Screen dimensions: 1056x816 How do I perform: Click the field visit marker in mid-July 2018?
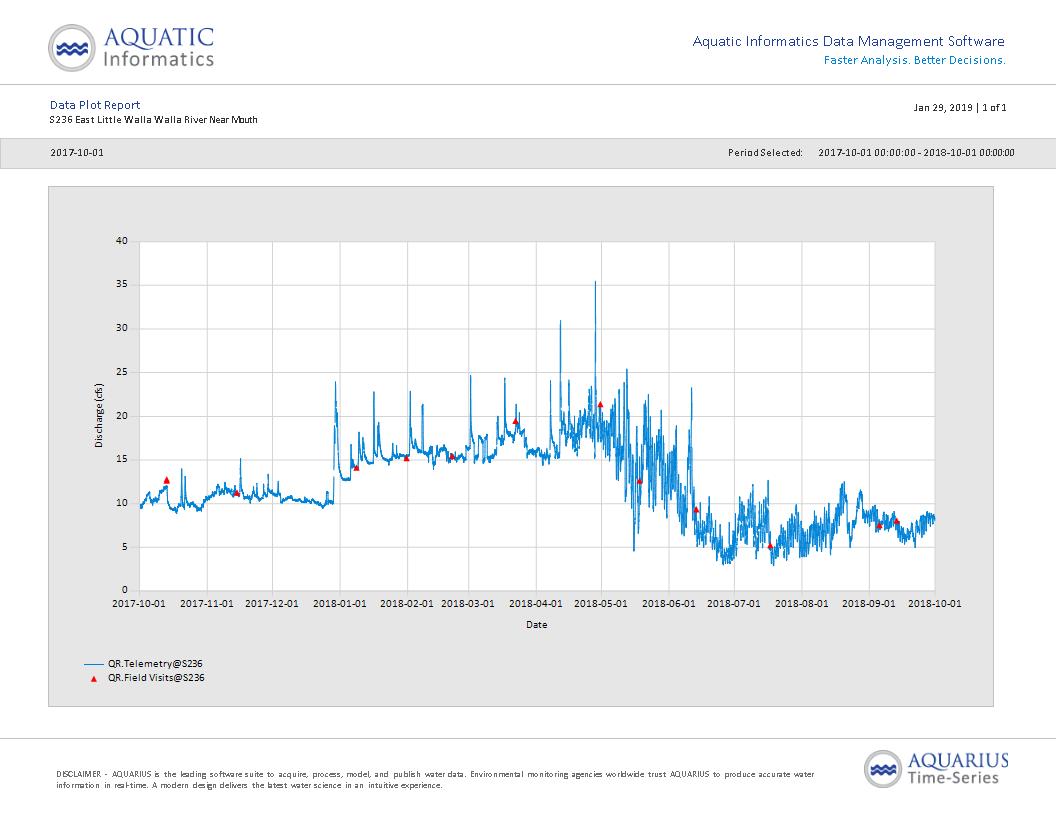point(770,546)
